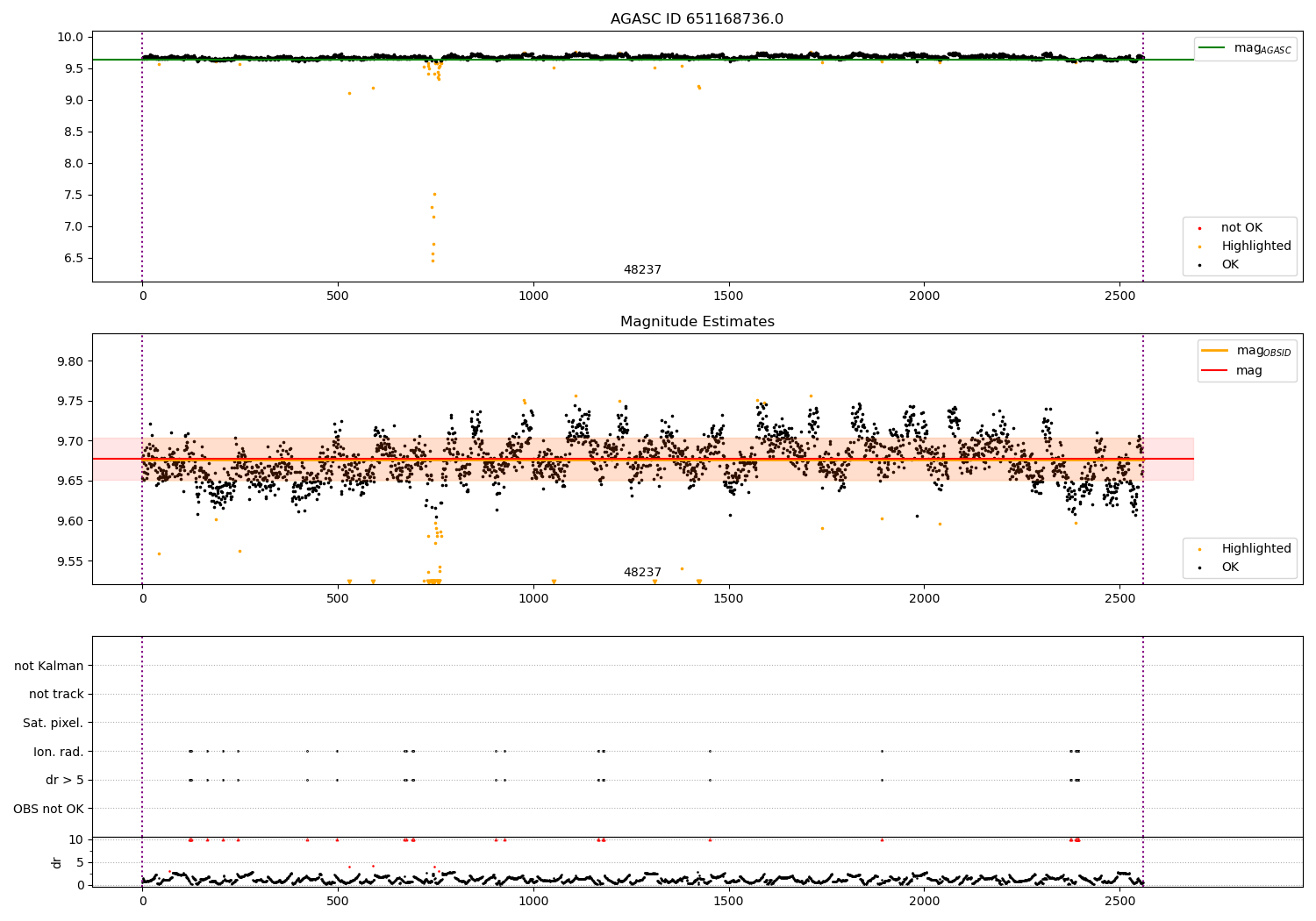
Task: Select 'OK' legend entry in the top plot
Action: pyautogui.click(x=1230, y=264)
